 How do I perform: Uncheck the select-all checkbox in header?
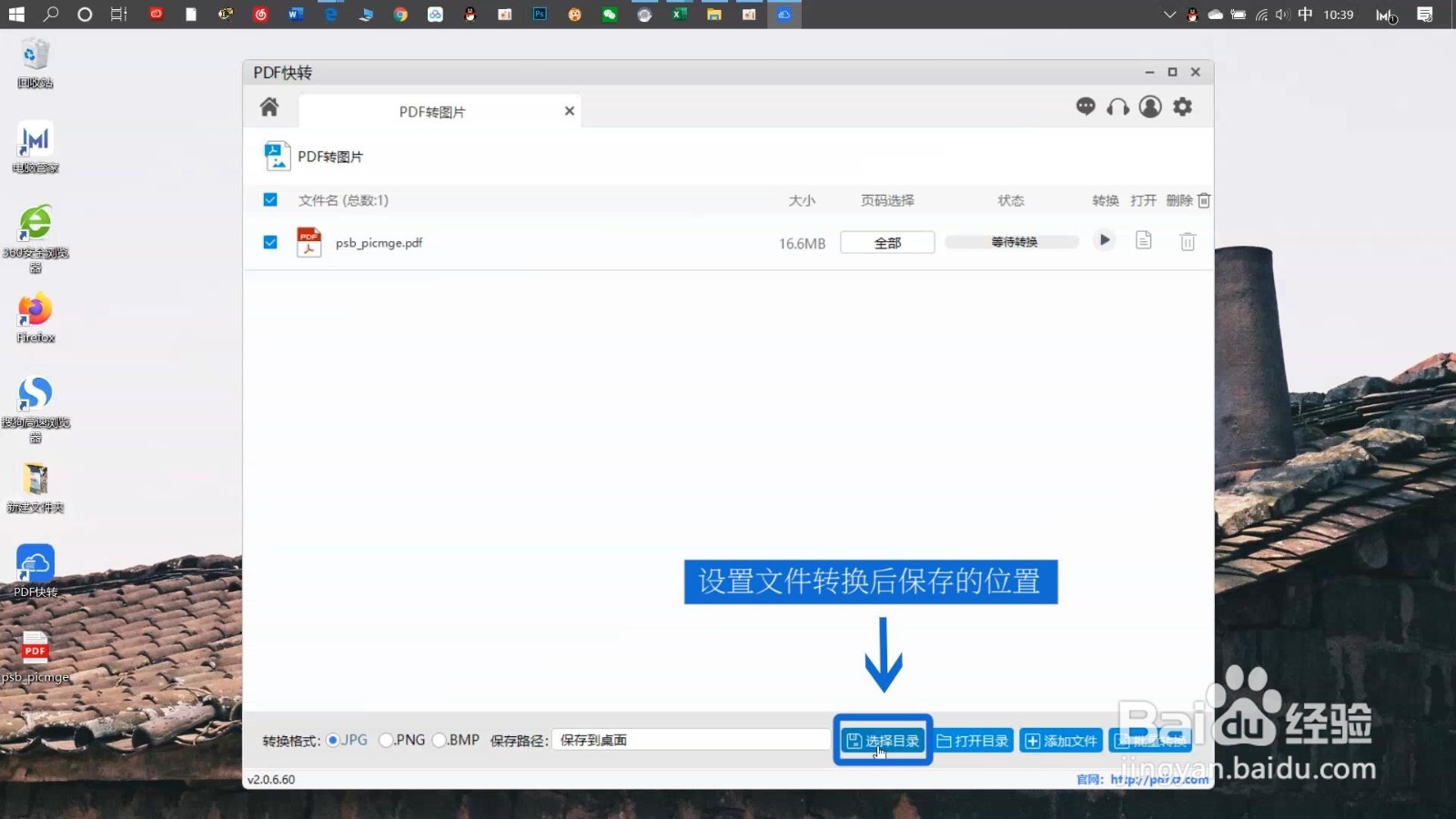click(x=270, y=199)
